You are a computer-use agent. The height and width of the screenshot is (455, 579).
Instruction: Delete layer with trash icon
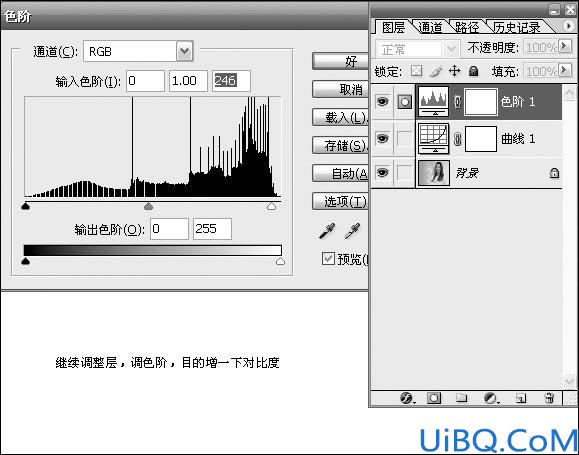click(x=549, y=398)
